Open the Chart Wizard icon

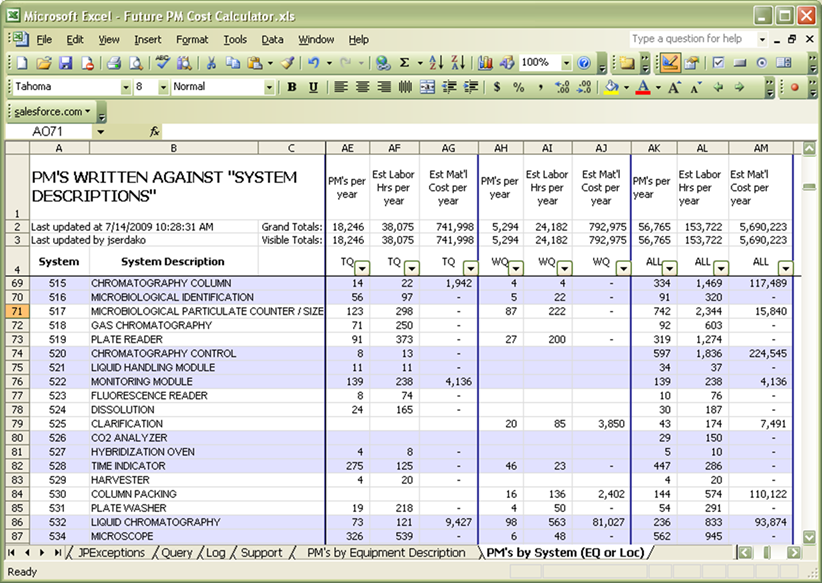tap(485, 63)
